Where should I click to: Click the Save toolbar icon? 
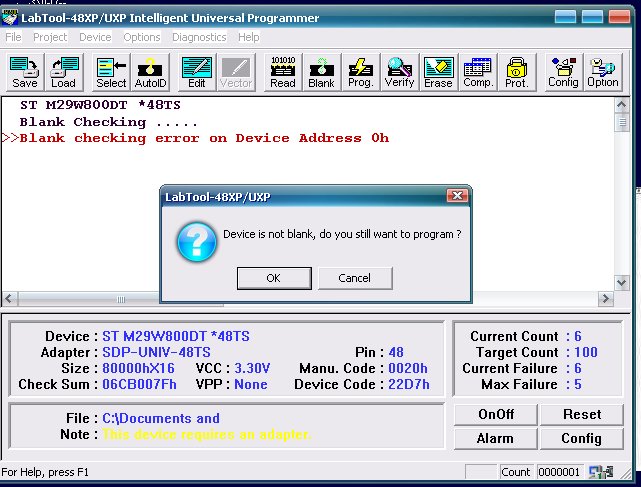(x=25, y=72)
